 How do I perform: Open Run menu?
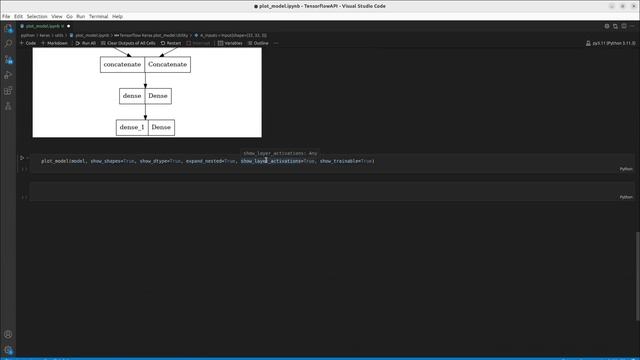tap(81, 16)
